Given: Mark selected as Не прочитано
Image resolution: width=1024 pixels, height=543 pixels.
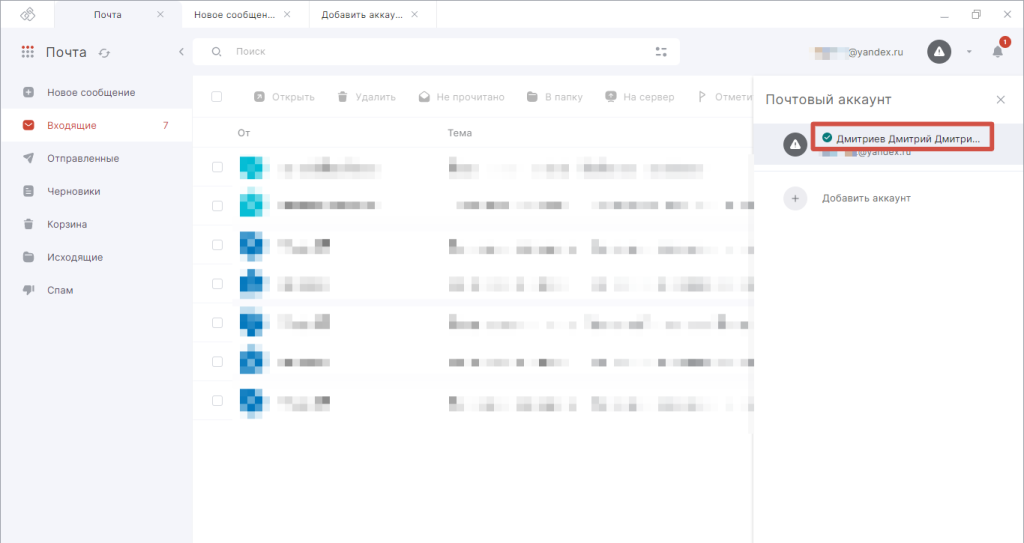Looking at the screenshot, I should [x=462, y=97].
